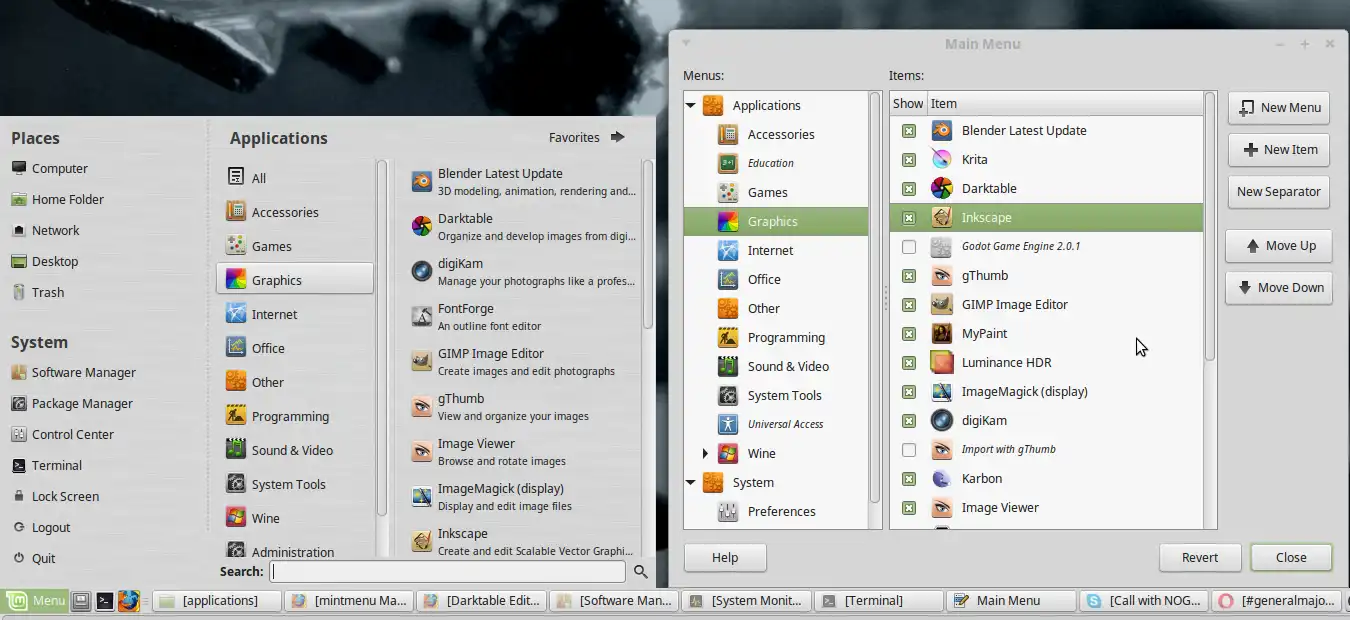Click the digiKam icon in Main Menu items list

point(941,420)
